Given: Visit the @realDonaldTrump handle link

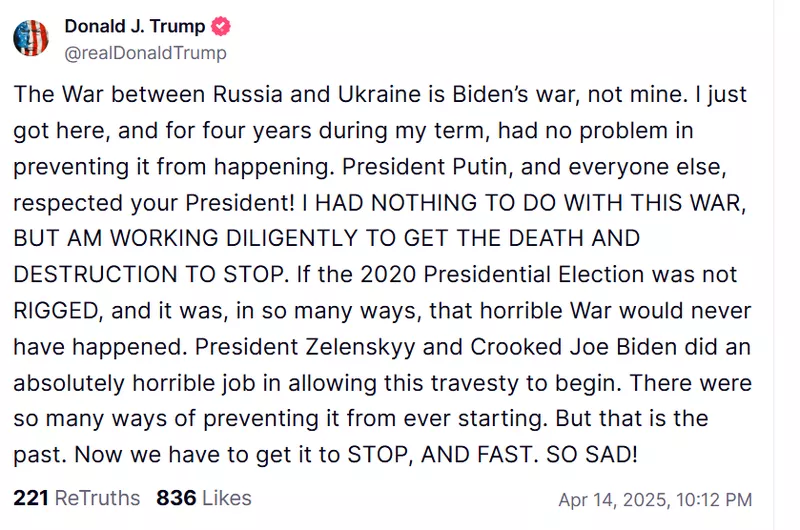Looking at the screenshot, I should pos(145,53).
